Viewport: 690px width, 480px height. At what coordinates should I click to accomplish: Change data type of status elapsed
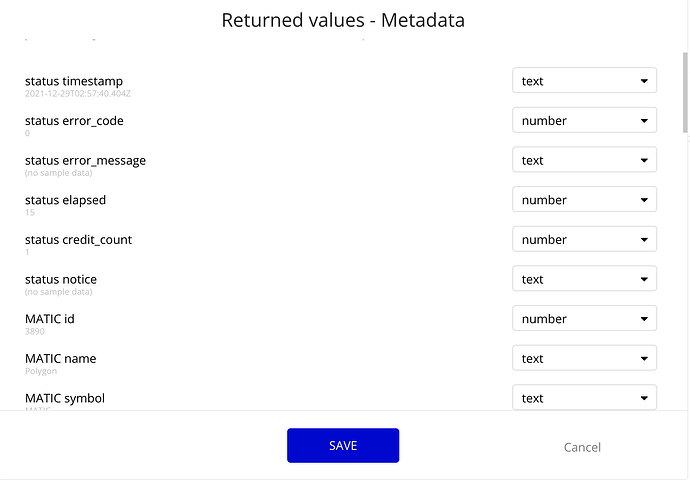pos(584,200)
